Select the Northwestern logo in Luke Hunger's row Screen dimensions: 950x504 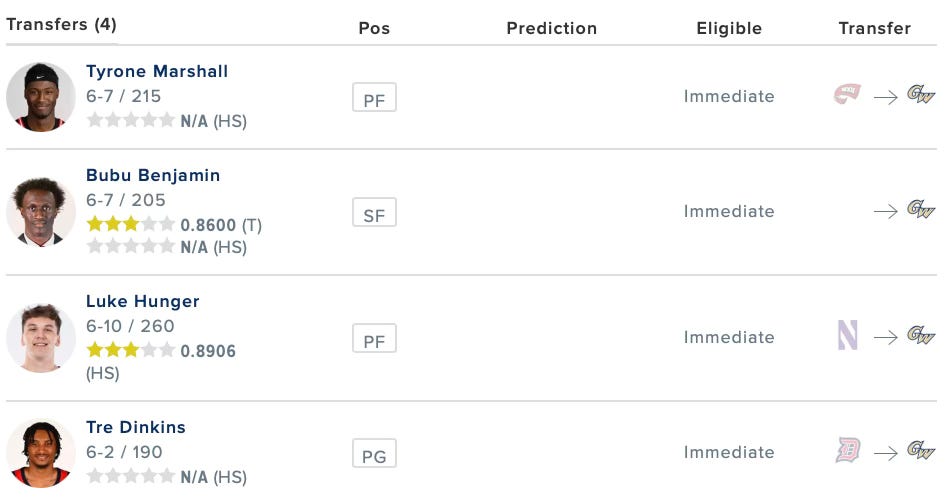847,336
